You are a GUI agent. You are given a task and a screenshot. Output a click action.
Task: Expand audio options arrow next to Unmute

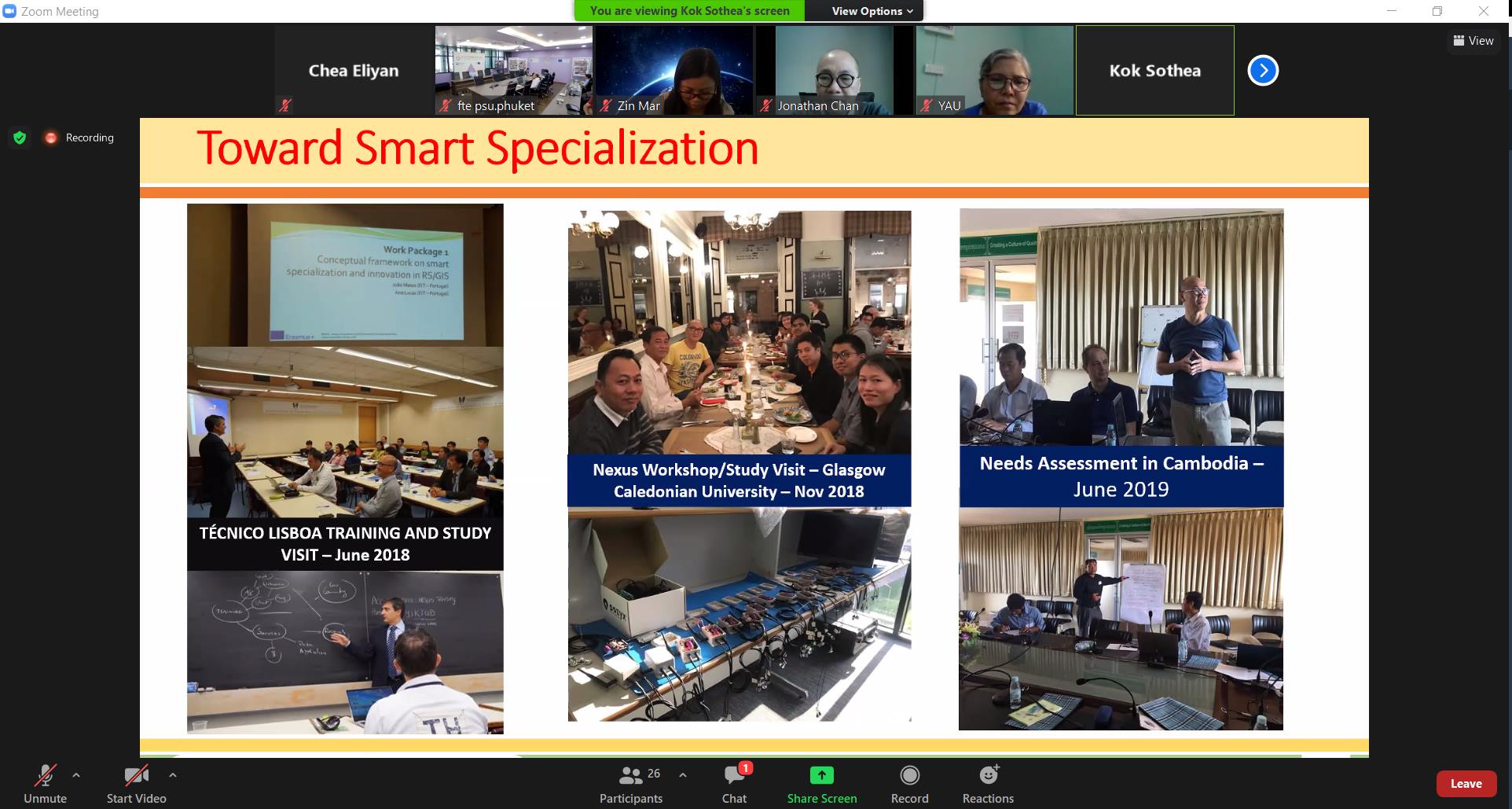(76, 775)
